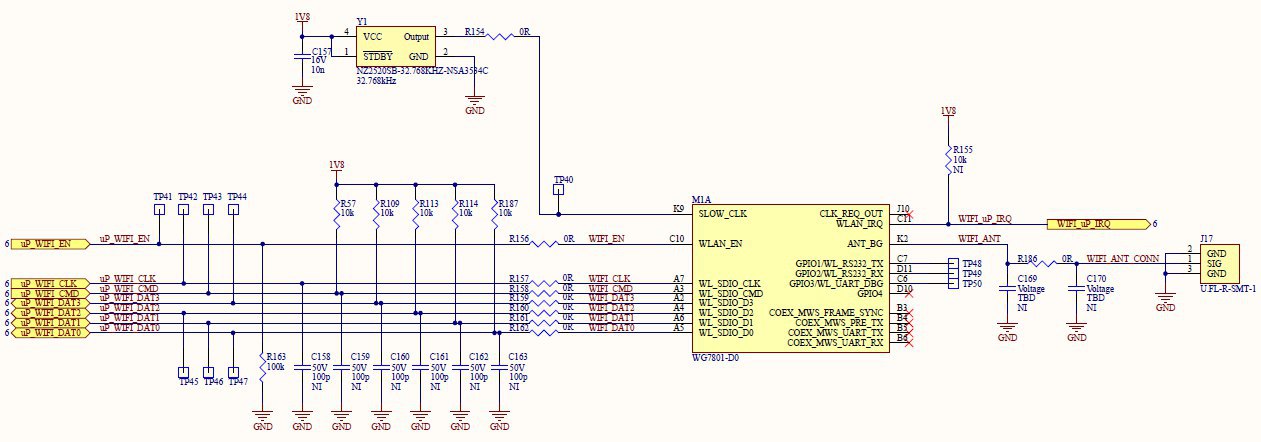Select the uP_WIFI_EN yellow port

click(x=49, y=243)
